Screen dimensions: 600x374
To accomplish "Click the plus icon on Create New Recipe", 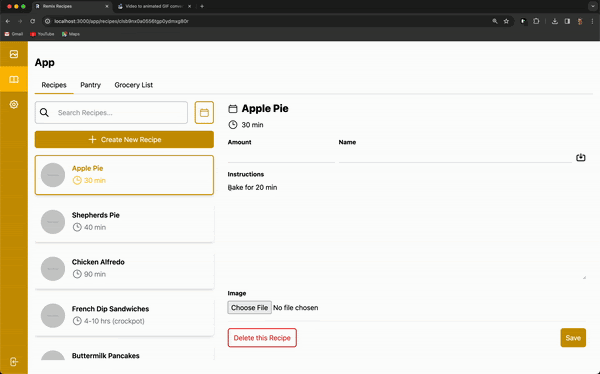I will (x=92, y=140).
